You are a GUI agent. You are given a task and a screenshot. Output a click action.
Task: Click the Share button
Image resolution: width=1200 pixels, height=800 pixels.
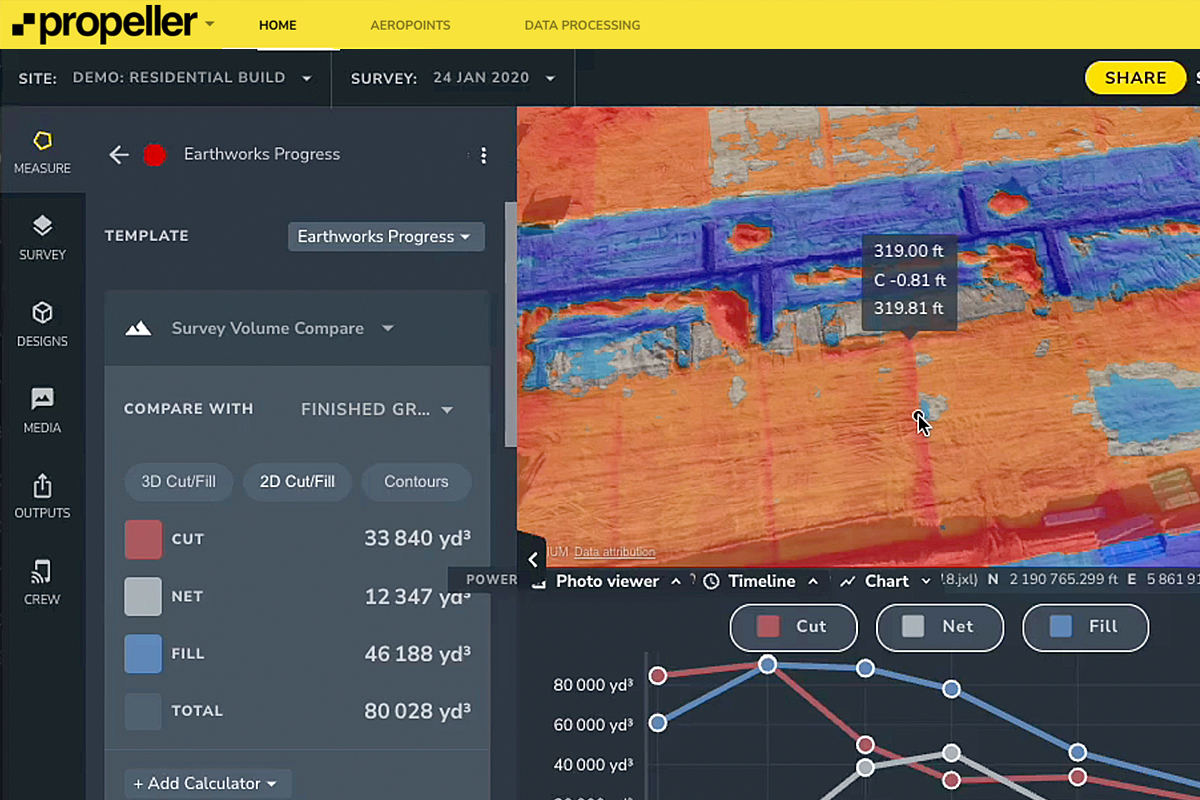tap(1135, 78)
